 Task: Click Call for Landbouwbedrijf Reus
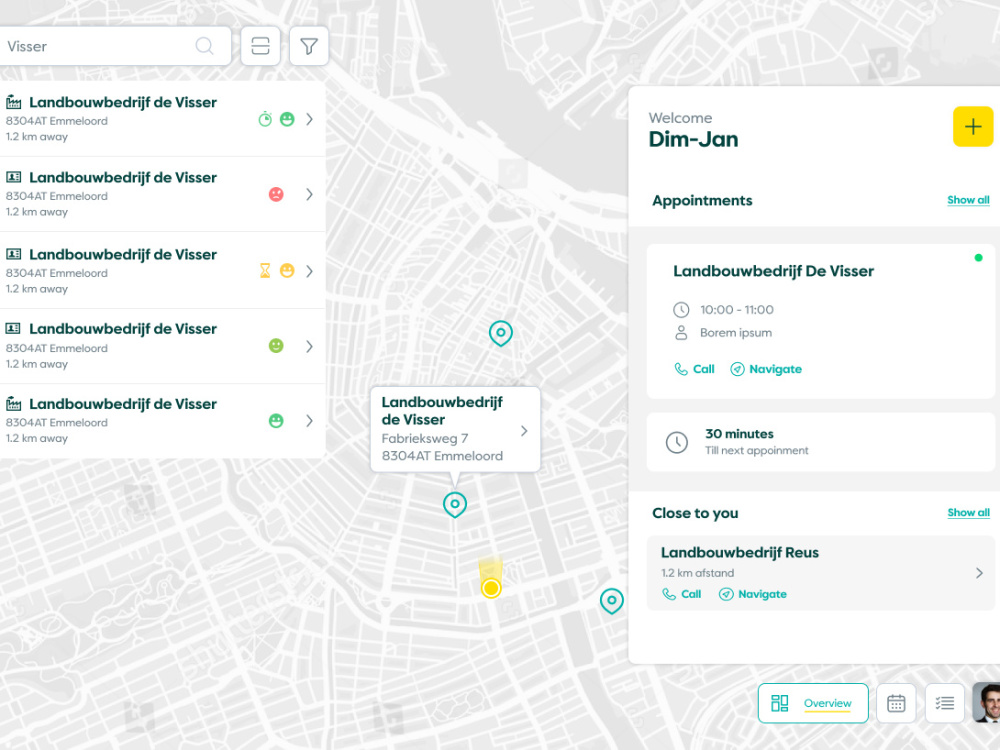(x=682, y=594)
